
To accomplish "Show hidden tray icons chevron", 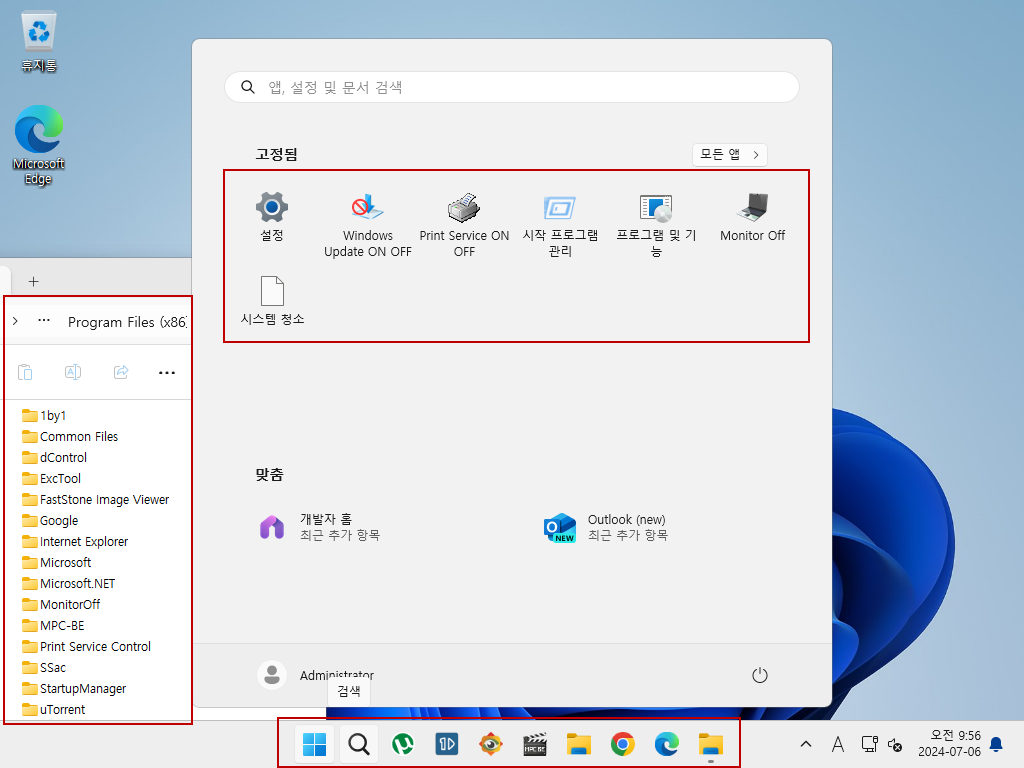I will [x=806, y=744].
